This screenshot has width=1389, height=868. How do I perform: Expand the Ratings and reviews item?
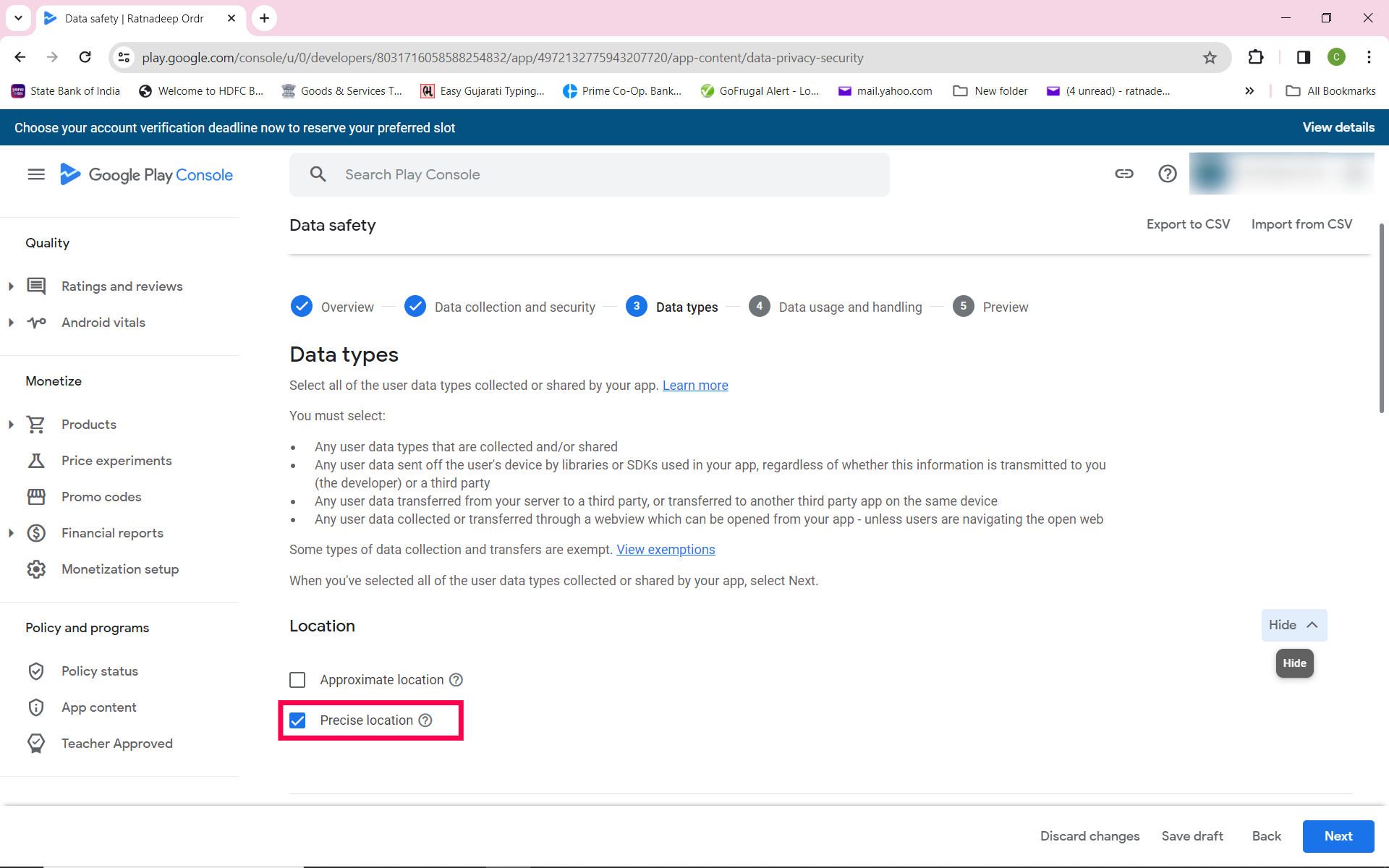click(11, 286)
